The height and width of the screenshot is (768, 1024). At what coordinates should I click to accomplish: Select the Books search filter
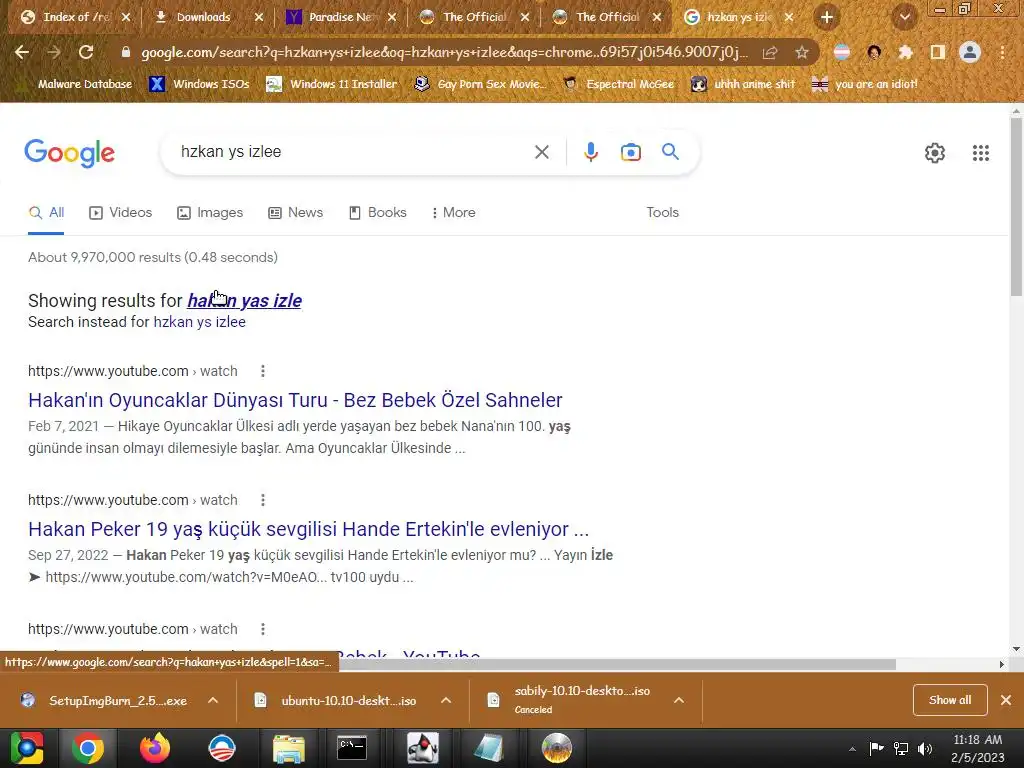pos(378,212)
